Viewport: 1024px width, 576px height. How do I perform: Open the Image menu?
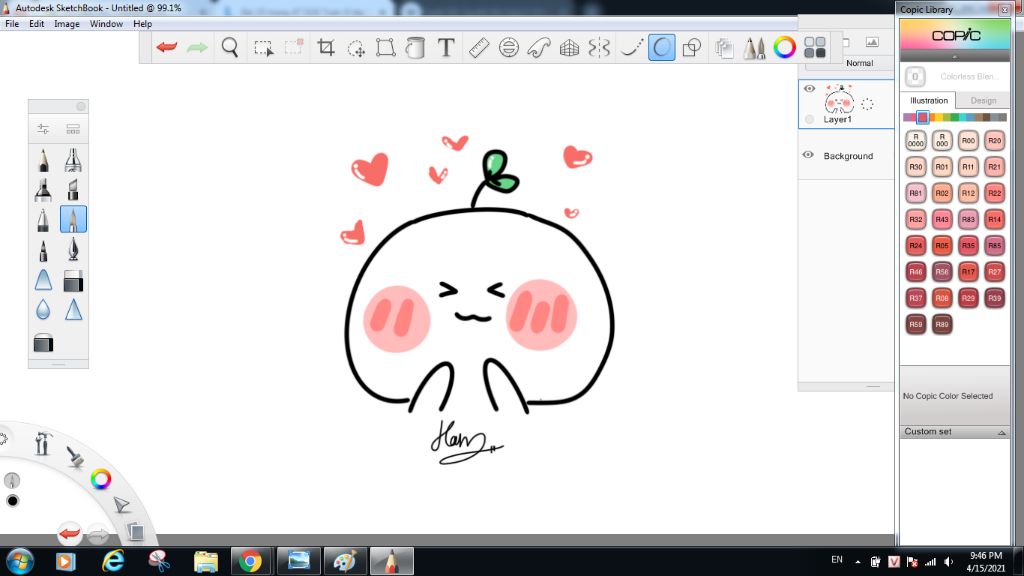click(x=67, y=24)
